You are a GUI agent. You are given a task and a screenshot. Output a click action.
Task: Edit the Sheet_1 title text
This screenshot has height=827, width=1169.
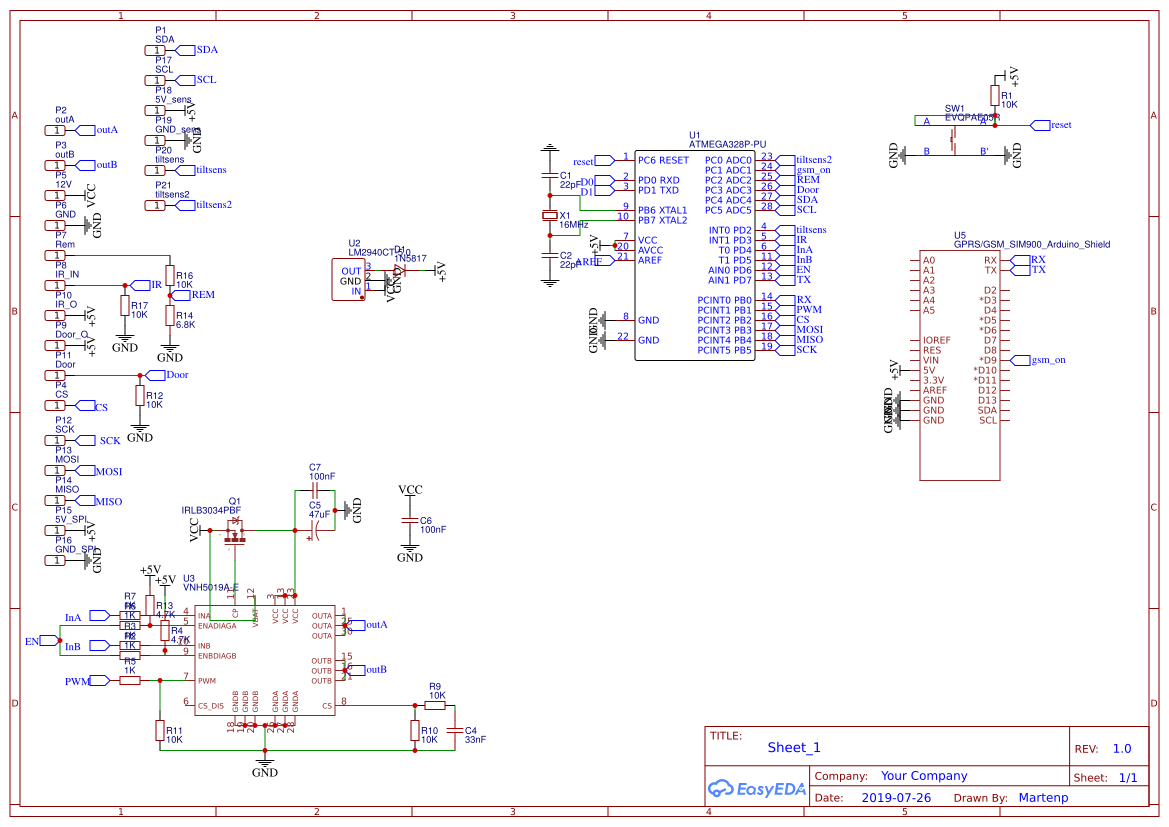(792, 747)
